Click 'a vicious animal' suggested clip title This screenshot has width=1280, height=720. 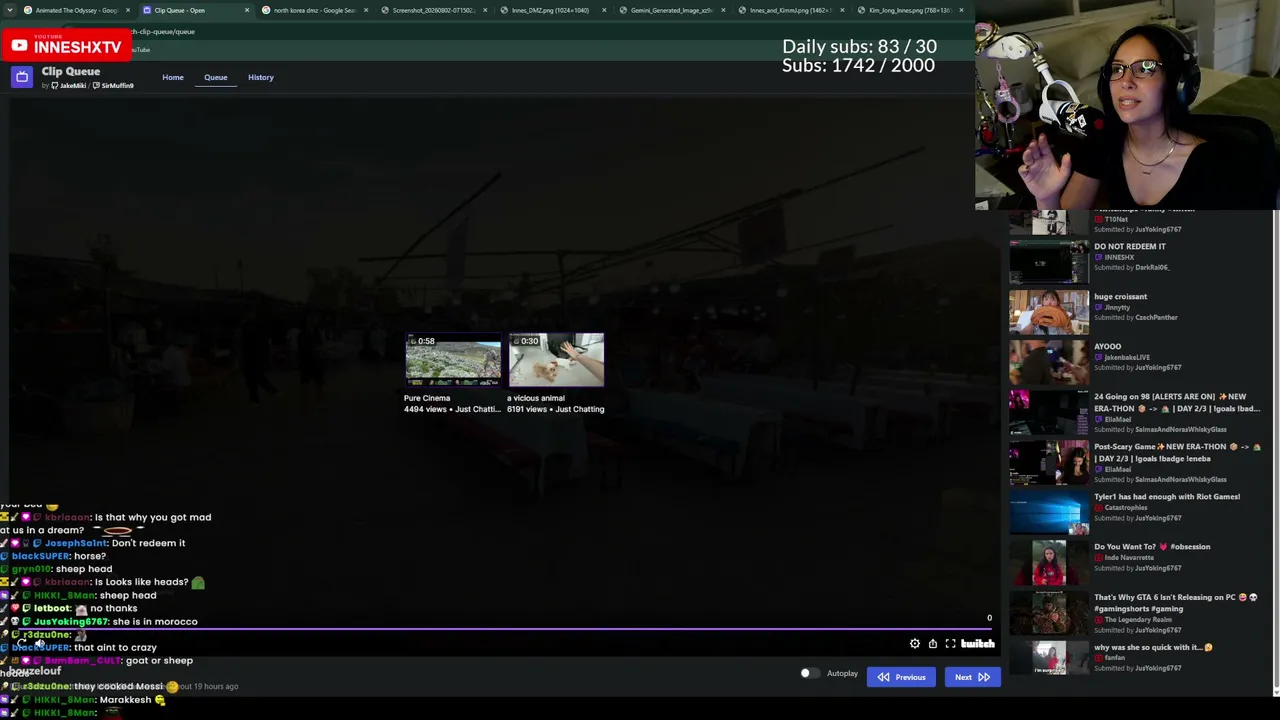click(536, 398)
